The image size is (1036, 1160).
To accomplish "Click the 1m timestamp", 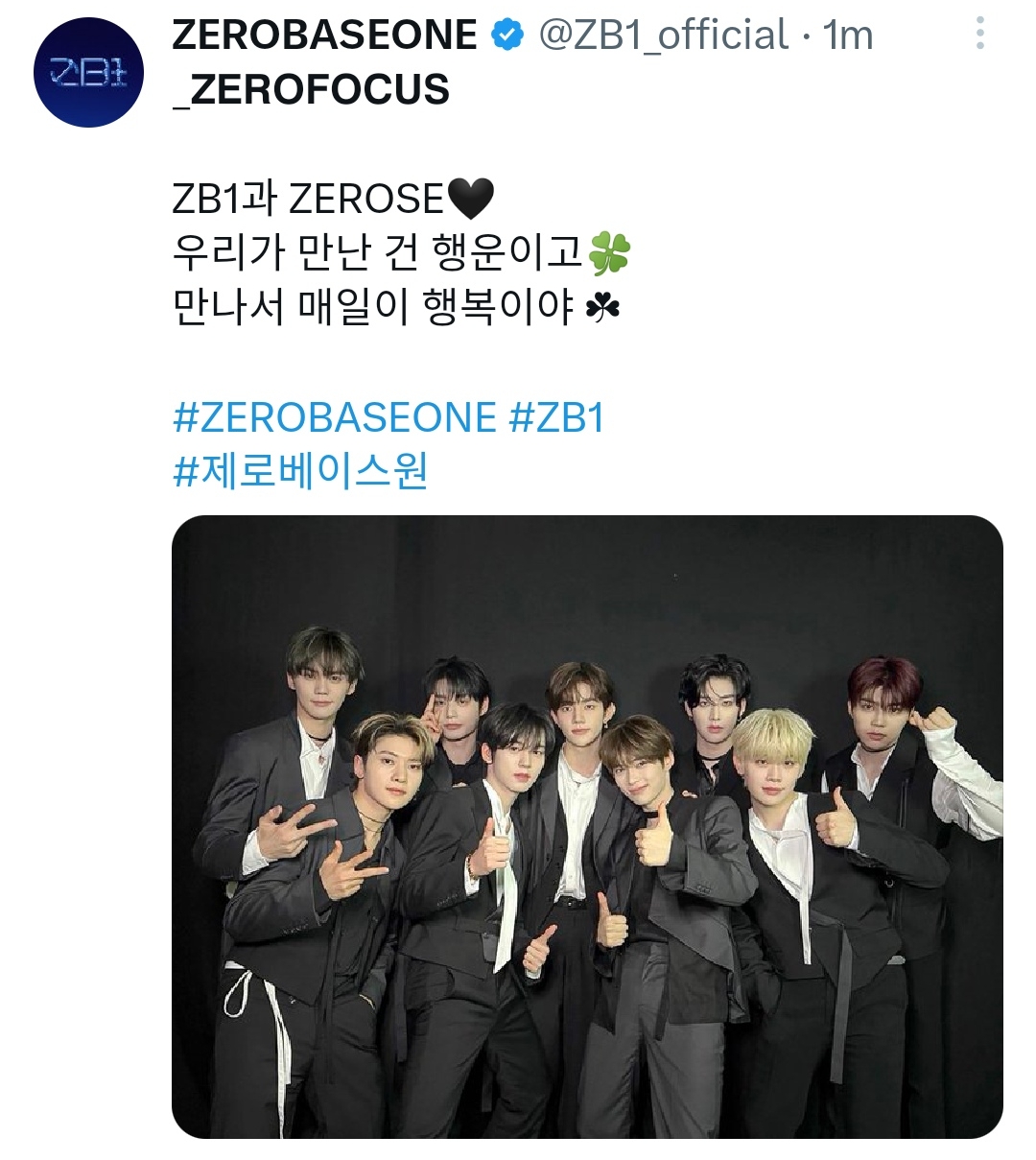I will click(x=848, y=36).
